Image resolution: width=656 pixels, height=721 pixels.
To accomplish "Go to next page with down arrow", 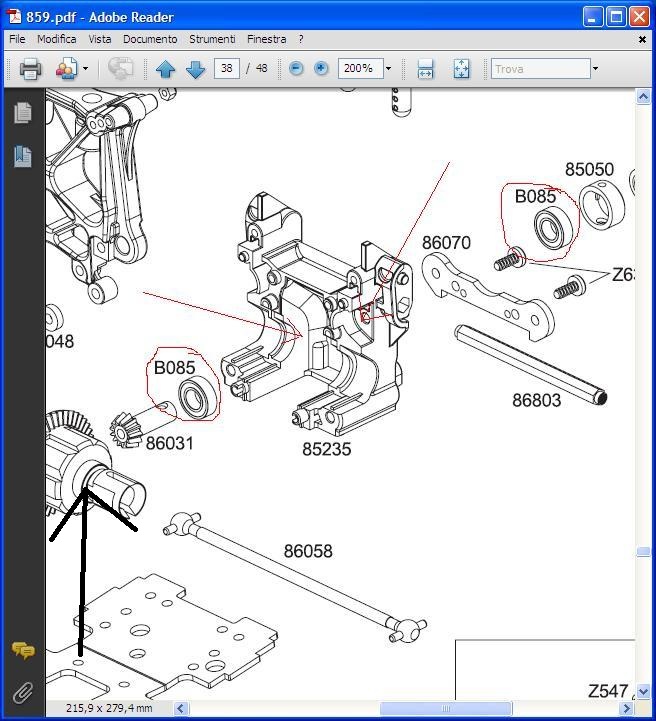I will click(x=195, y=69).
